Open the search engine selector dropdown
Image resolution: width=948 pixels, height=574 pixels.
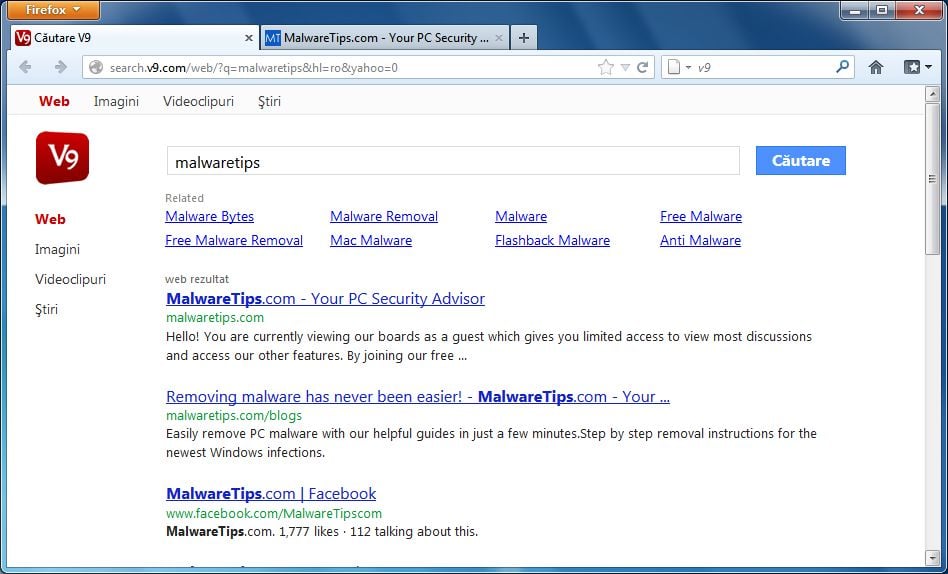coord(679,67)
